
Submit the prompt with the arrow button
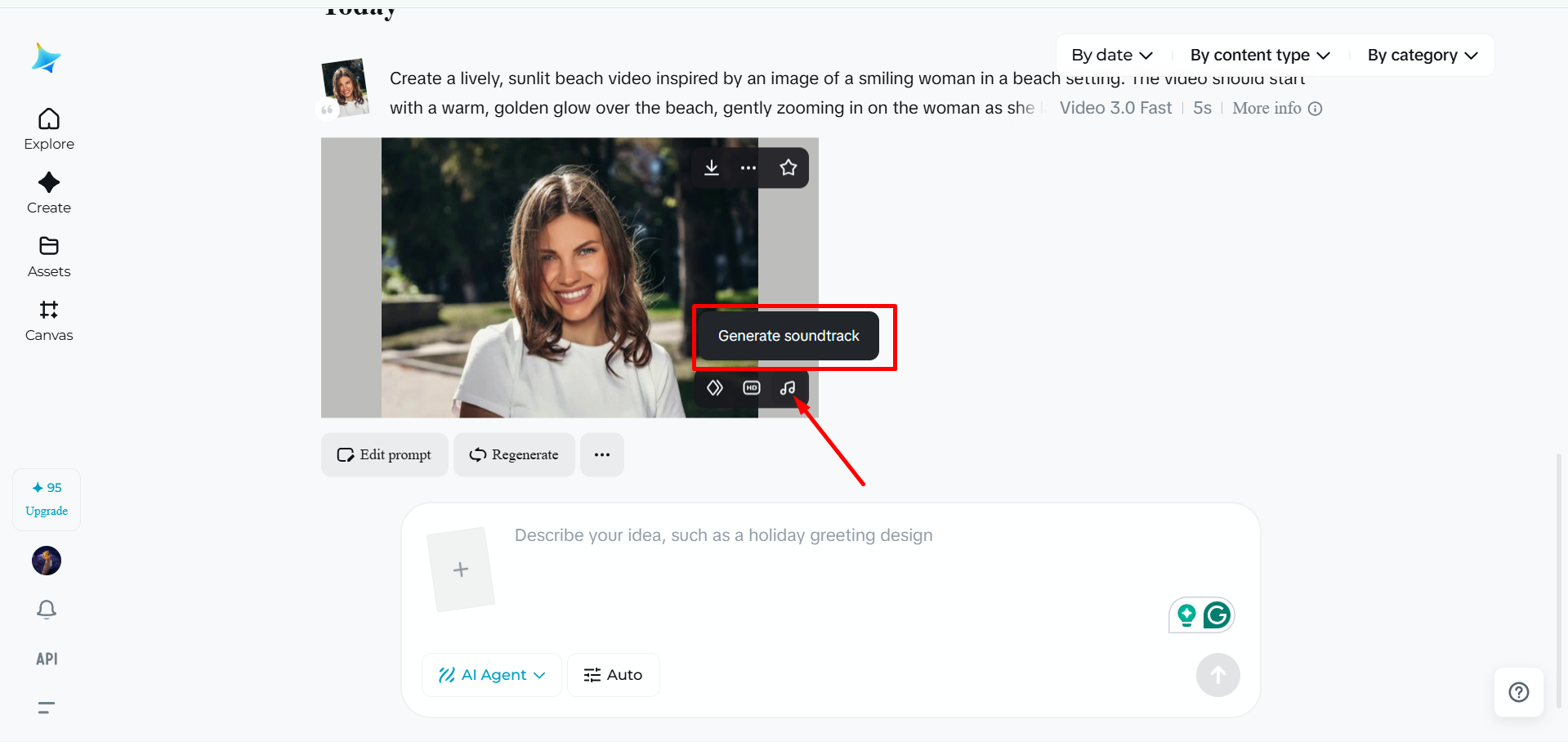(x=1218, y=675)
